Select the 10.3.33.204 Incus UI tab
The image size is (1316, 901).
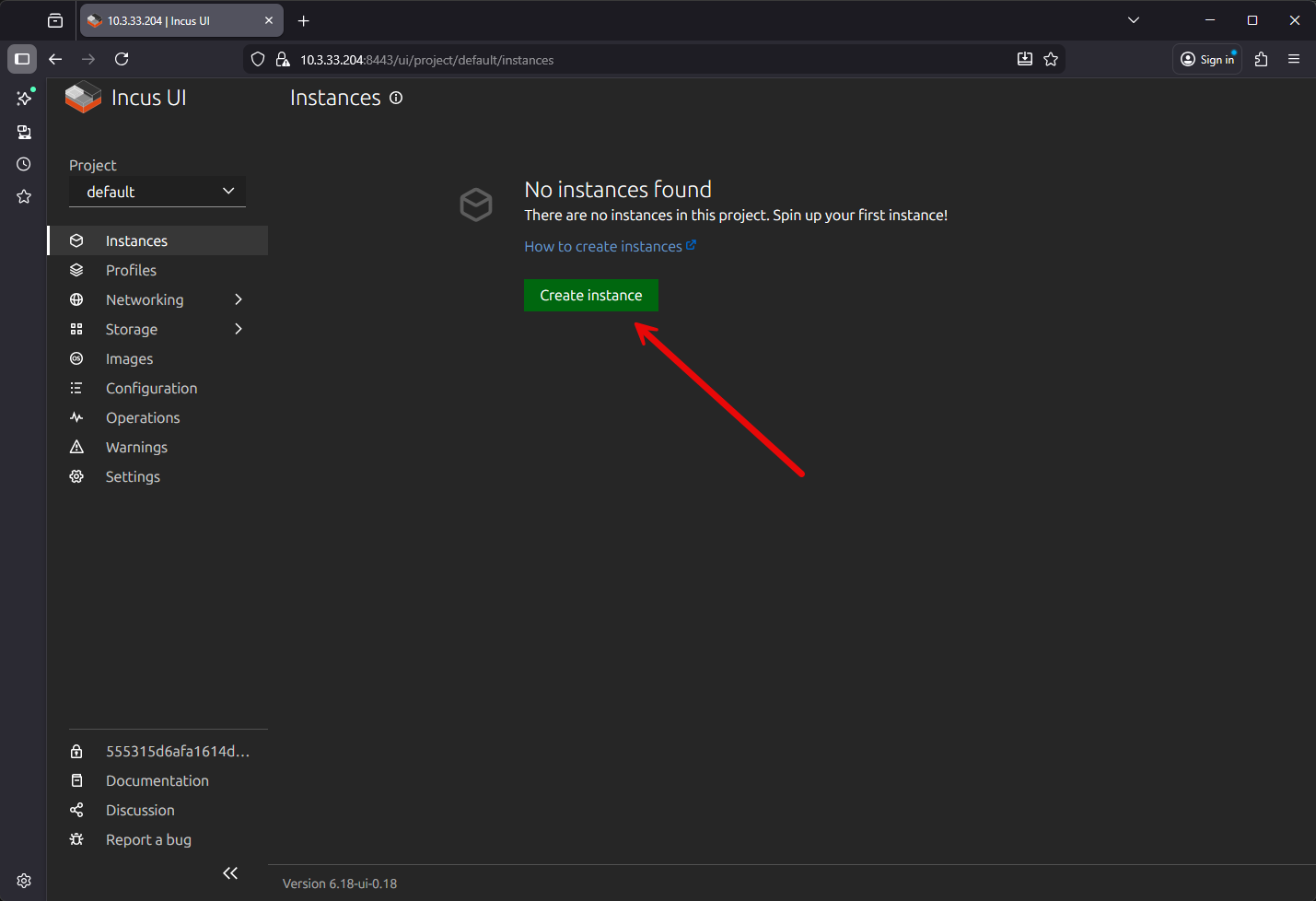coord(181,20)
